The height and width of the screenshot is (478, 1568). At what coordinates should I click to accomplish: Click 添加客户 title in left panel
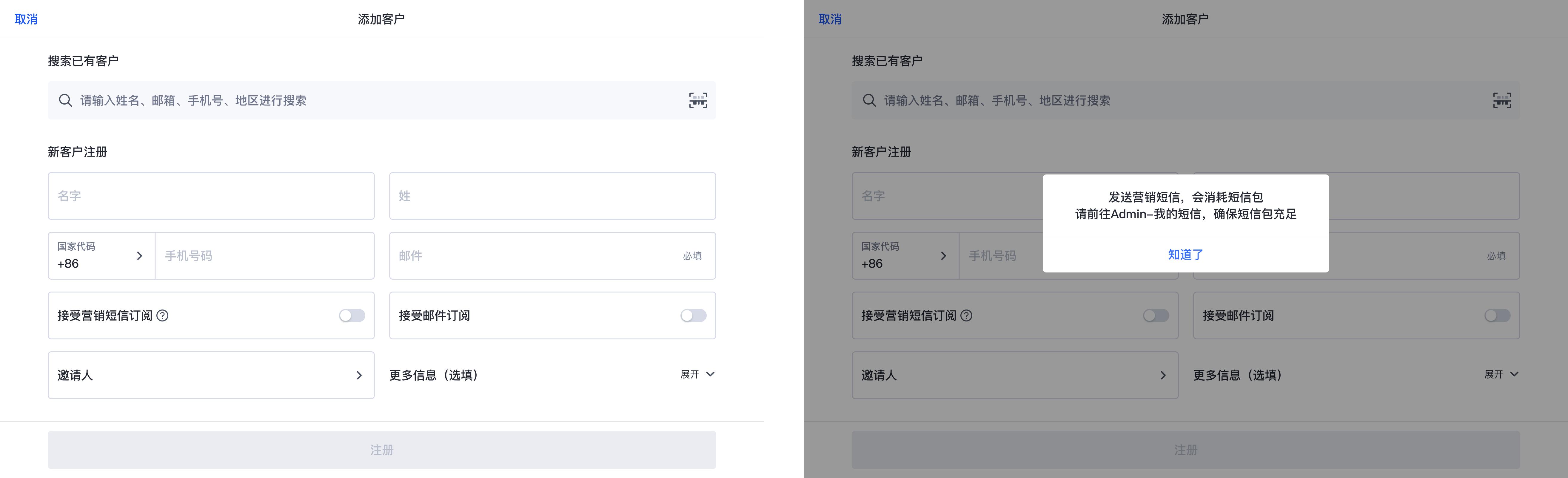[x=382, y=19]
